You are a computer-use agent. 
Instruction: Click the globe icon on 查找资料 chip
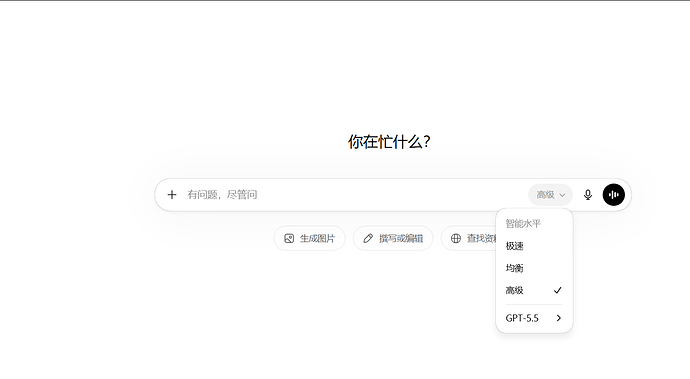[x=456, y=239]
